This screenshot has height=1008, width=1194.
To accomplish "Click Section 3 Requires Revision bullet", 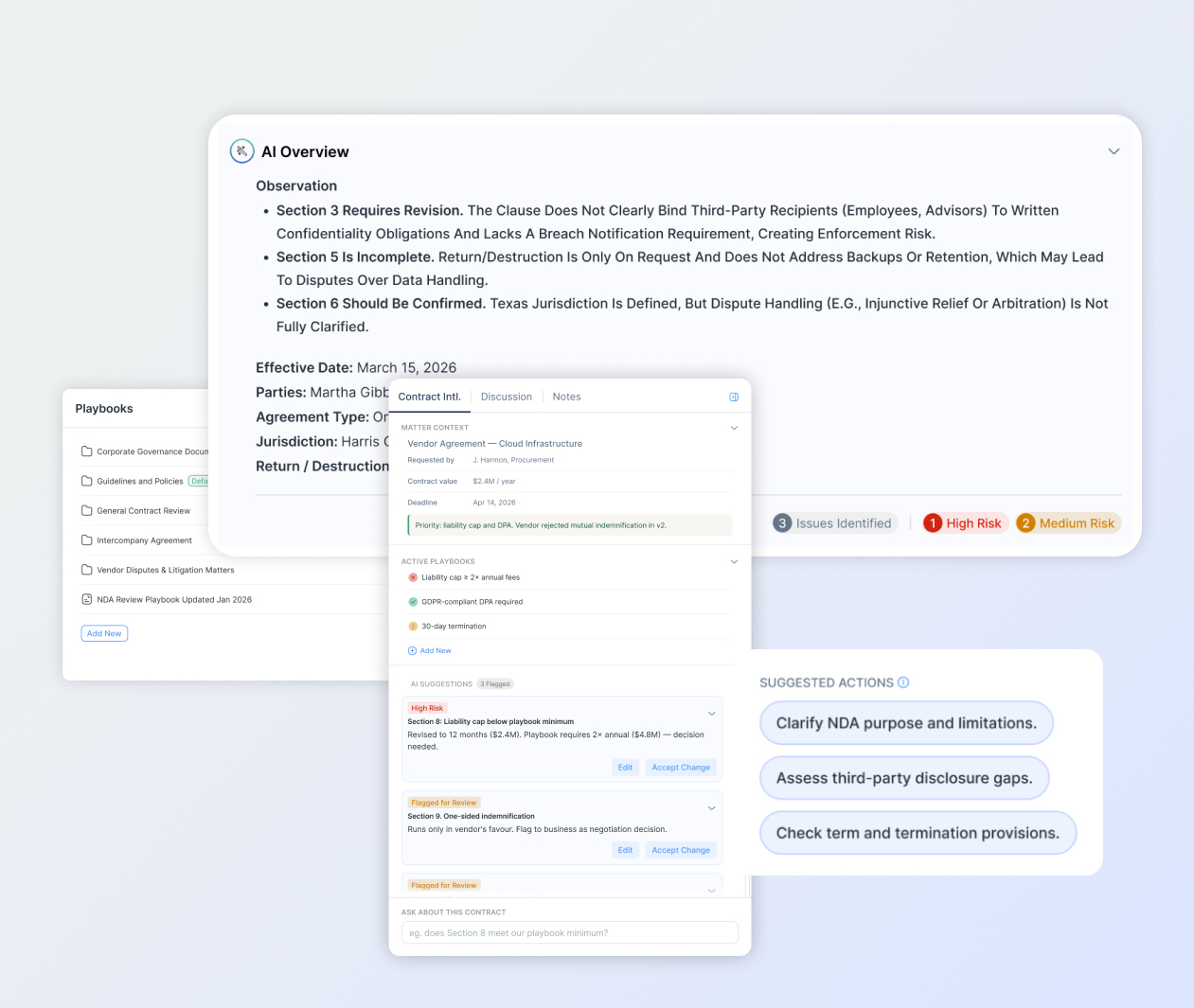I will click(x=668, y=222).
